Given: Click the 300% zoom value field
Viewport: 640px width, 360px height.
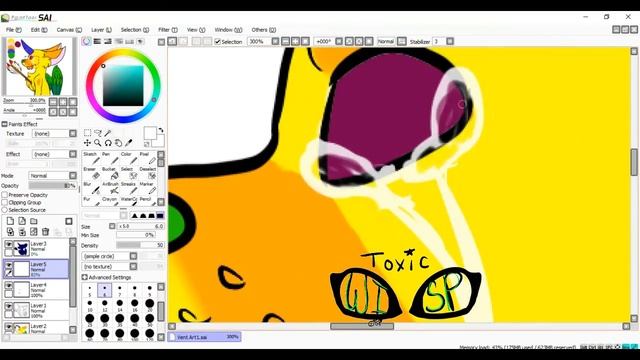Looking at the screenshot, I should coord(260,41).
